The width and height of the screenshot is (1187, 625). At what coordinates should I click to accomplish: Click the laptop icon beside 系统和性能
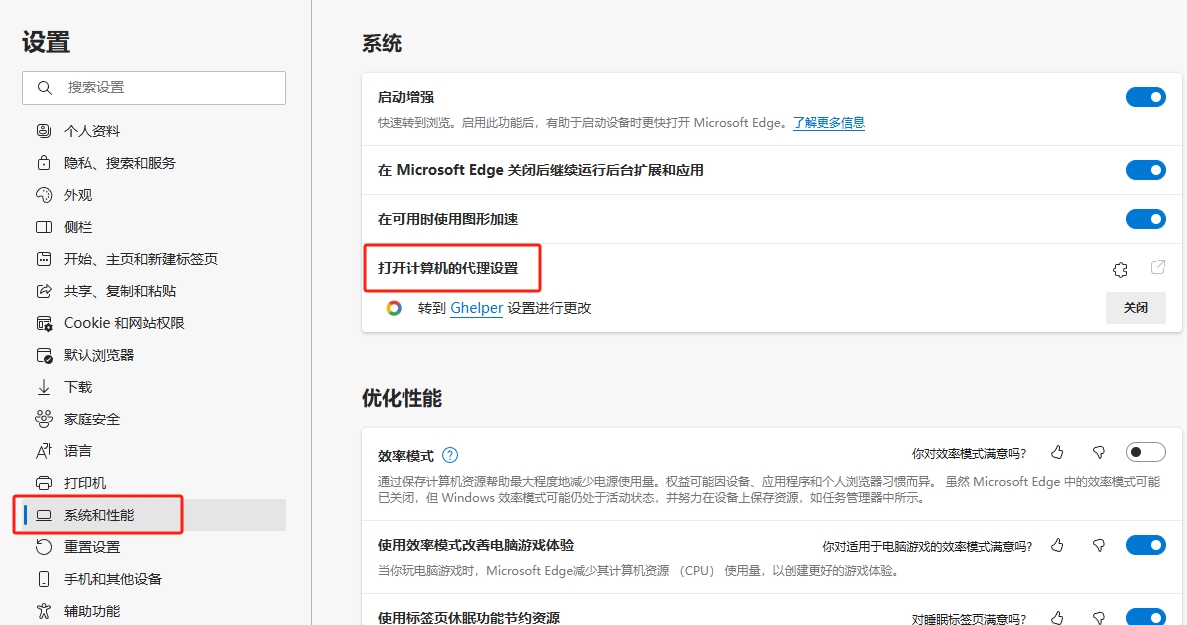44,515
